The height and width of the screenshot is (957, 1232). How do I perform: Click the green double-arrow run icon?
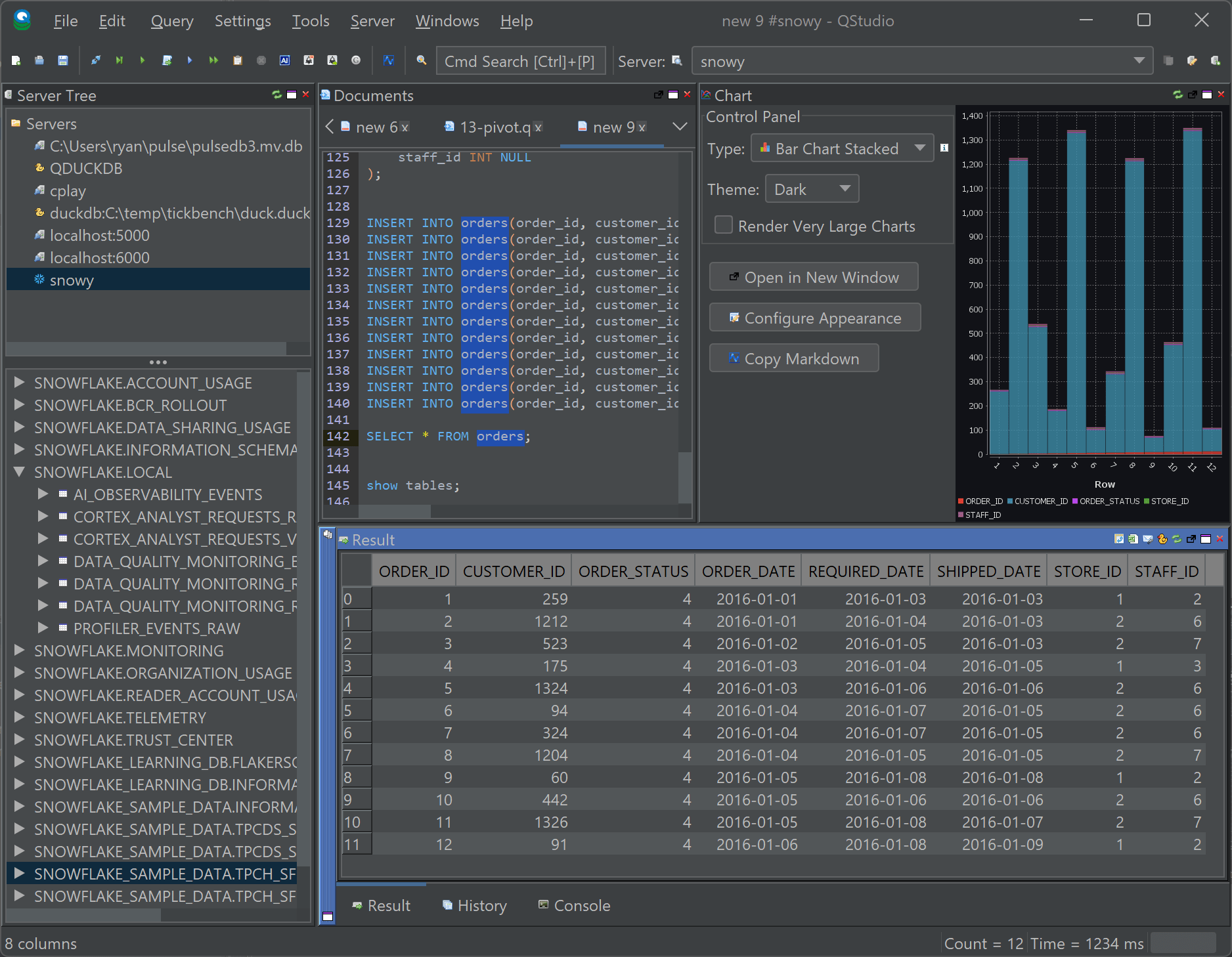click(213, 60)
